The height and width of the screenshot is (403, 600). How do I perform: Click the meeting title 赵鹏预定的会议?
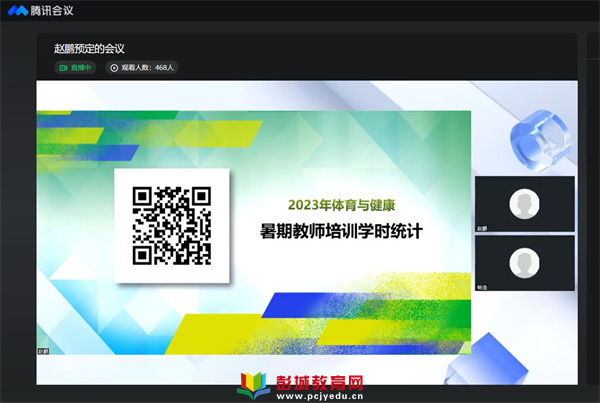pos(89,49)
